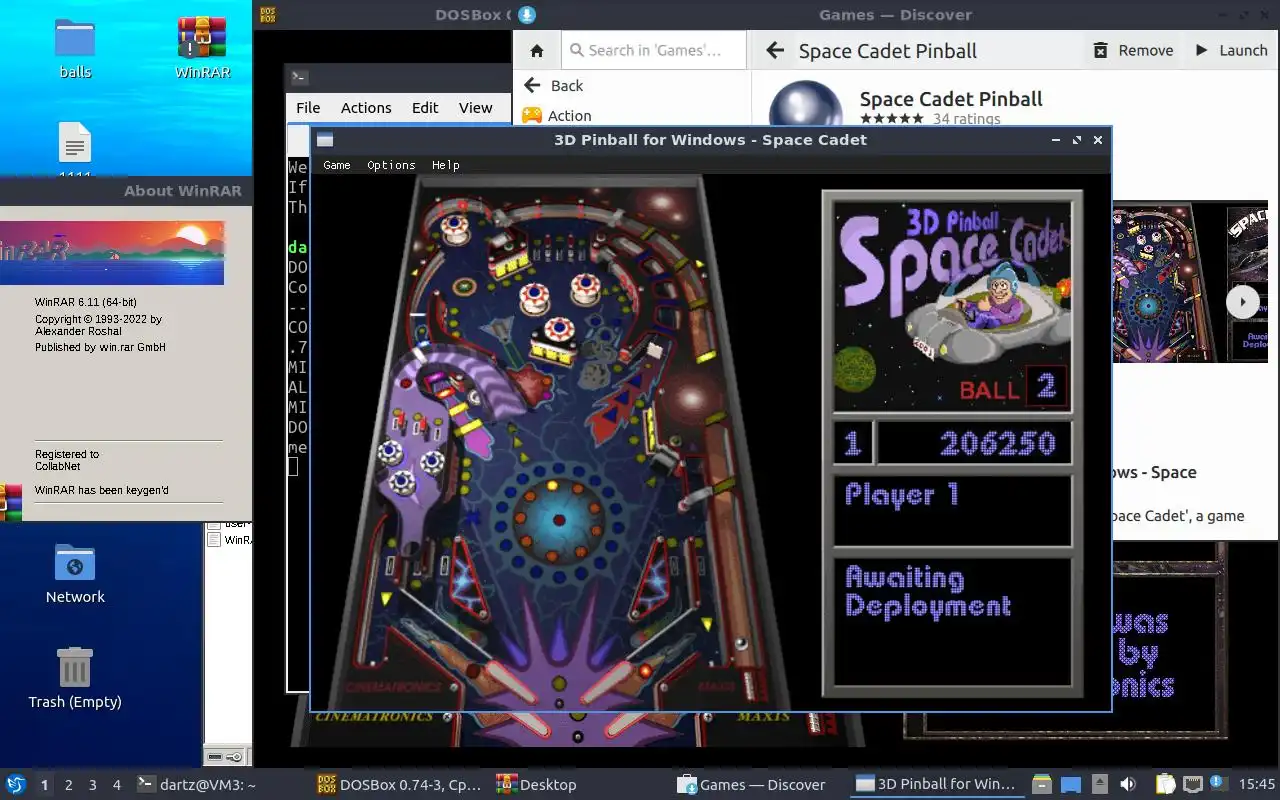This screenshot has height=800, width=1280.
Task: Open the balls folder on the desktop
Action: (75, 48)
